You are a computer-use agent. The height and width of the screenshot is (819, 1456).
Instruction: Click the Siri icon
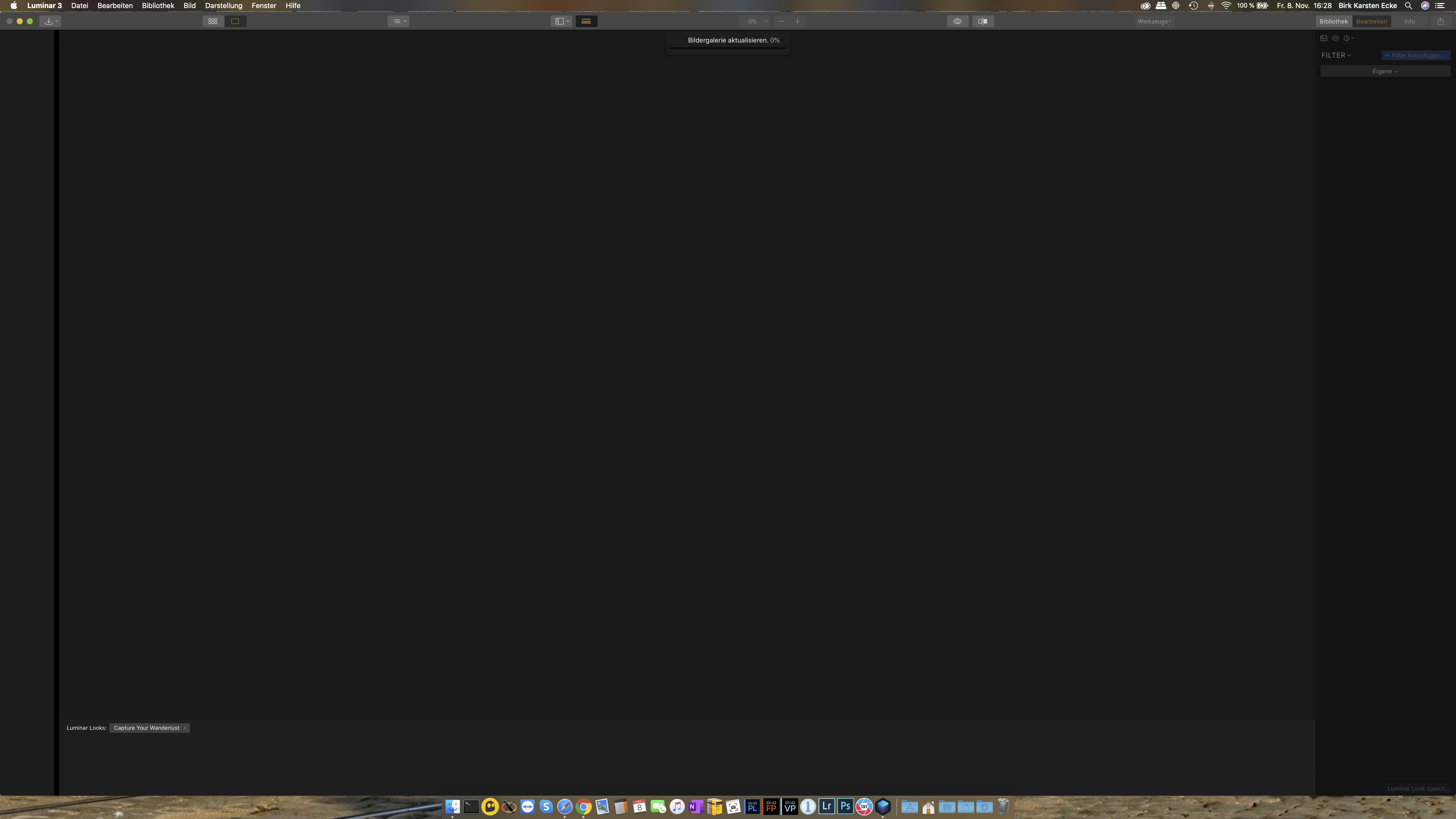tap(1425, 6)
